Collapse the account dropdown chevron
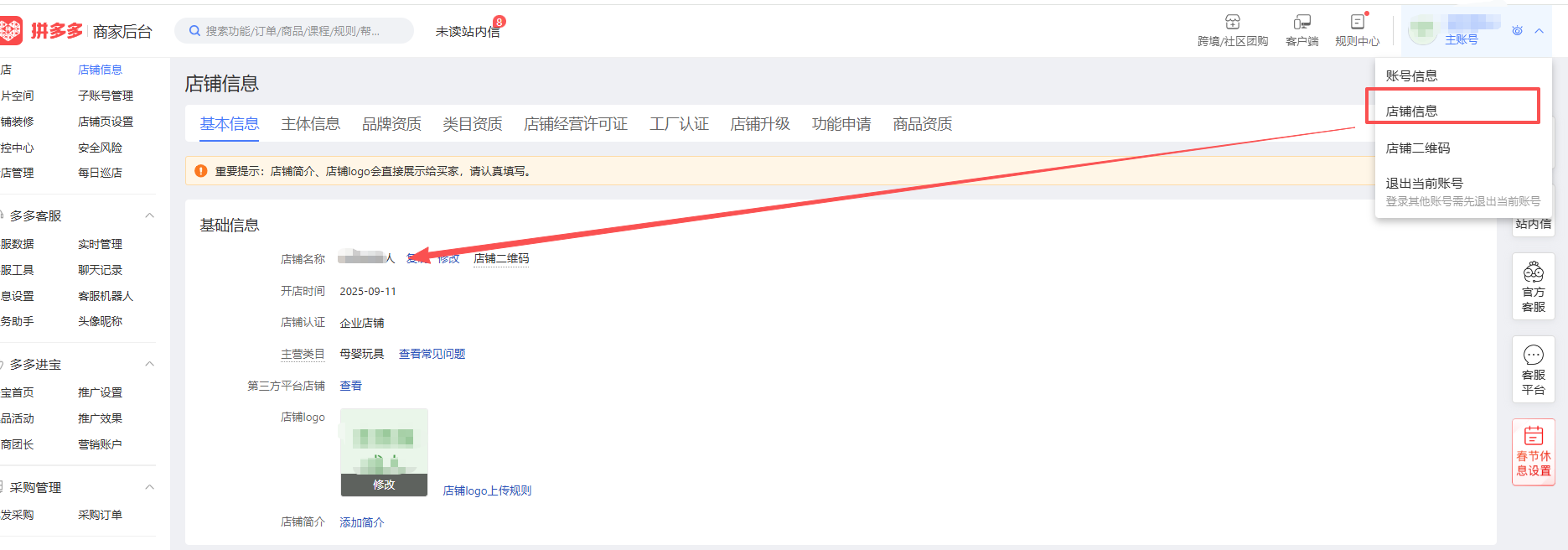Viewport: 1568px width, 550px height. (1540, 31)
